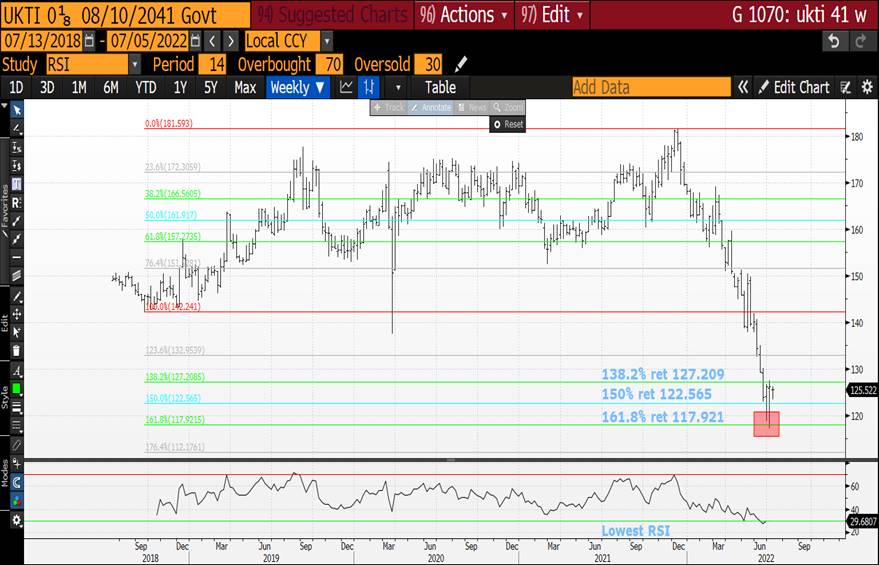Screen dimensions: 879x565
Task: Open the start date calendar picker
Action: pos(89,41)
